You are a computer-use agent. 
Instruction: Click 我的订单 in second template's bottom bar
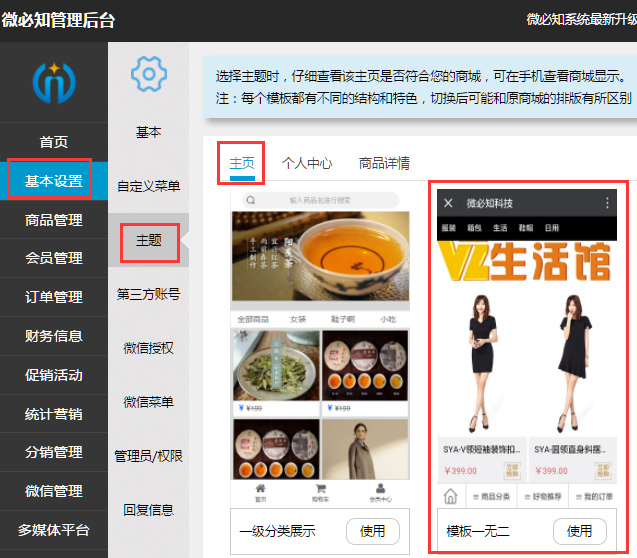point(594,496)
